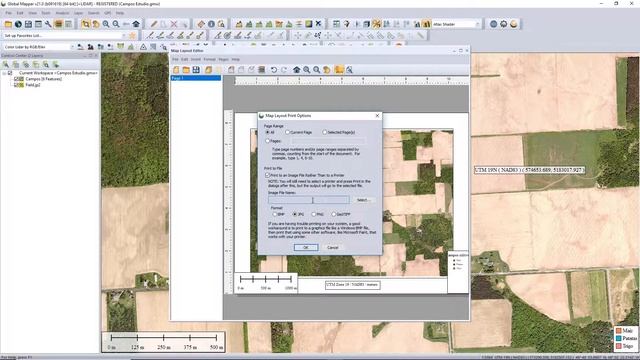This screenshot has width=640, height=360.
Task: Click Redo in Map Layout Editor toolbar
Action: [284, 70]
